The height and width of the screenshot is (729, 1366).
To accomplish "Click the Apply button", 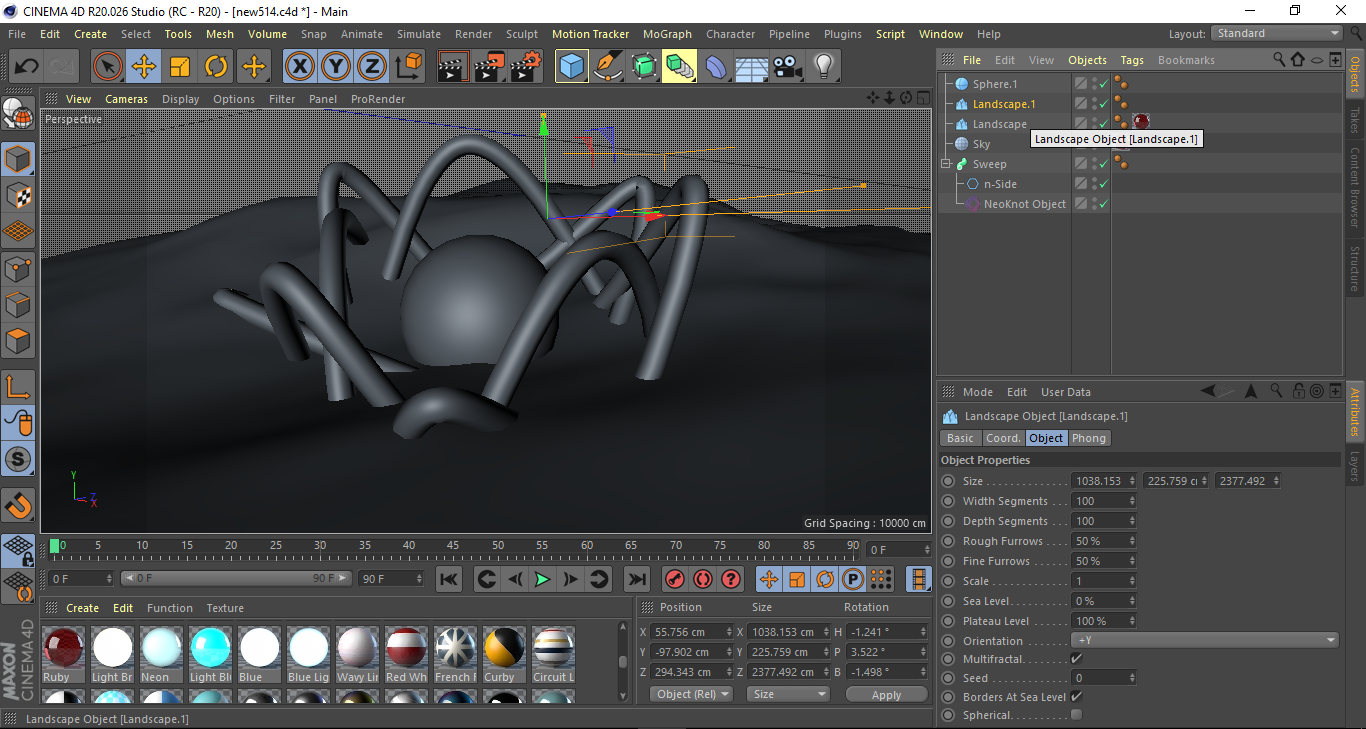I will click(x=886, y=694).
